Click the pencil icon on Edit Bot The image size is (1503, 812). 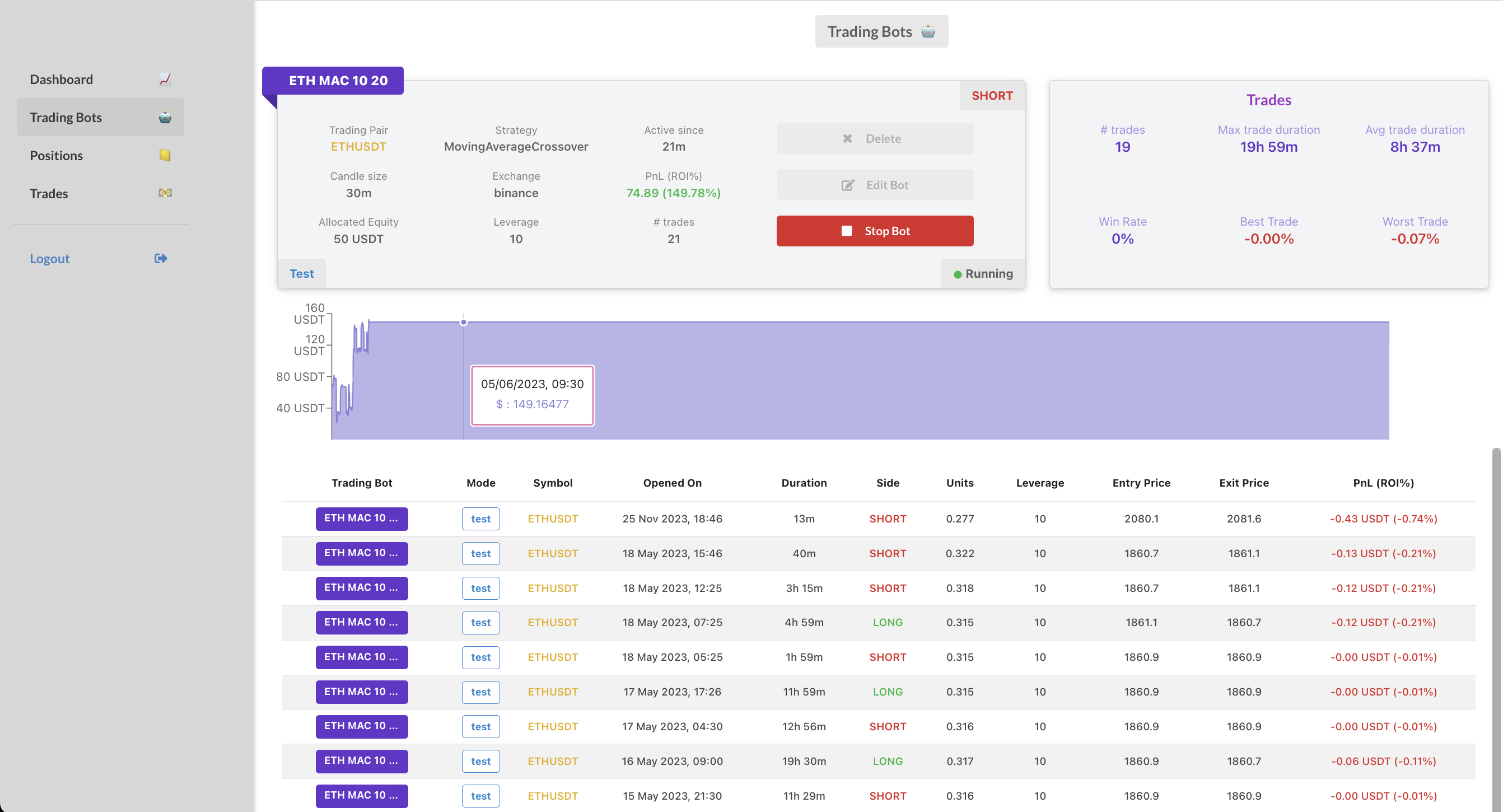[x=848, y=185]
